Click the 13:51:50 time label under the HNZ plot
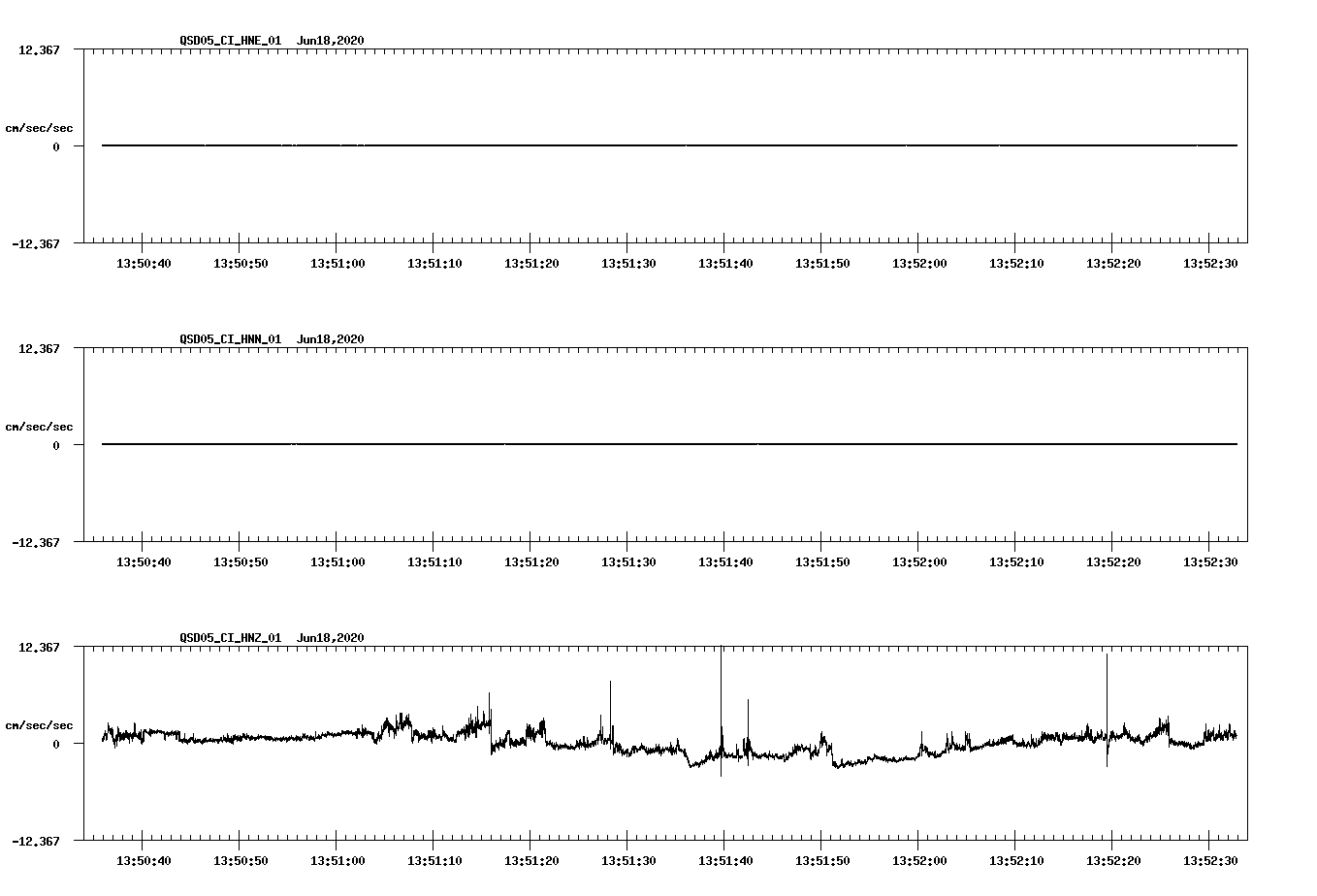Viewport: 1317px width, 896px height. [822, 861]
